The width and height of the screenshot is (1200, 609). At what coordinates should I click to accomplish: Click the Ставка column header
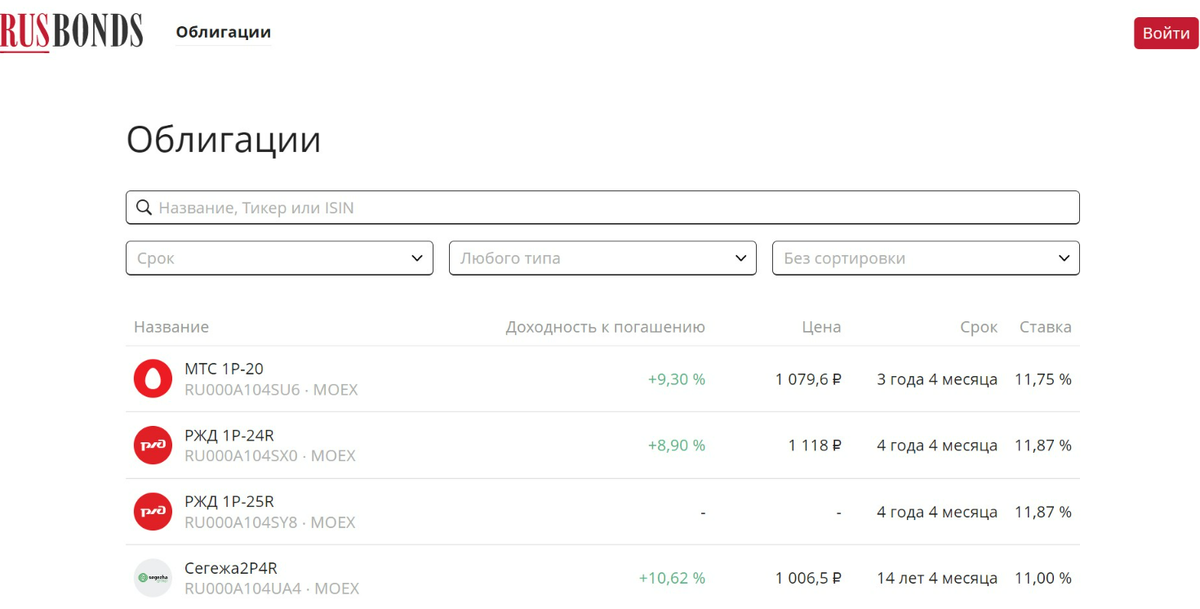tap(1045, 326)
